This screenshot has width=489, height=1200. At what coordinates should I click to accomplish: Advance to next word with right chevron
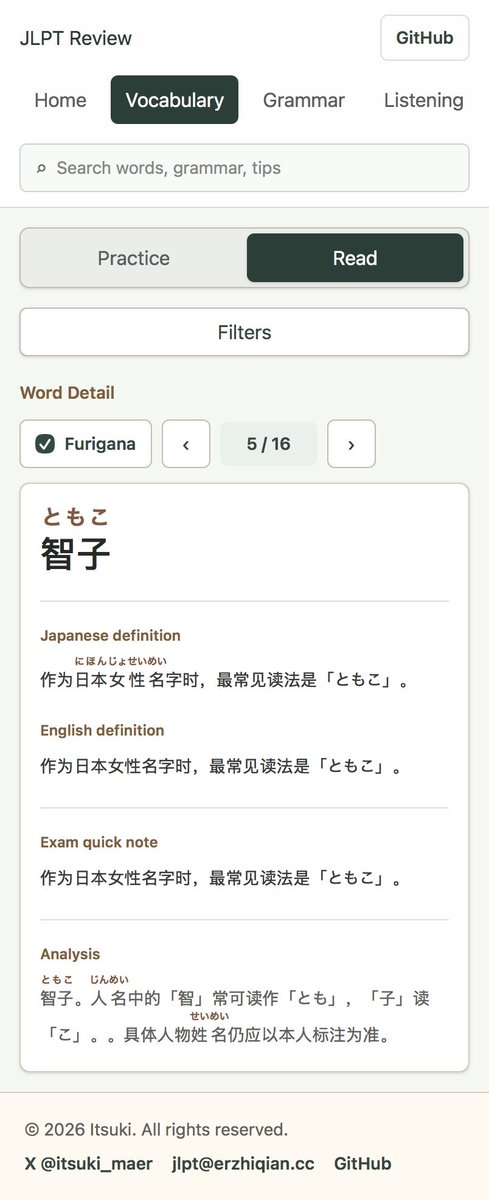[x=351, y=444]
